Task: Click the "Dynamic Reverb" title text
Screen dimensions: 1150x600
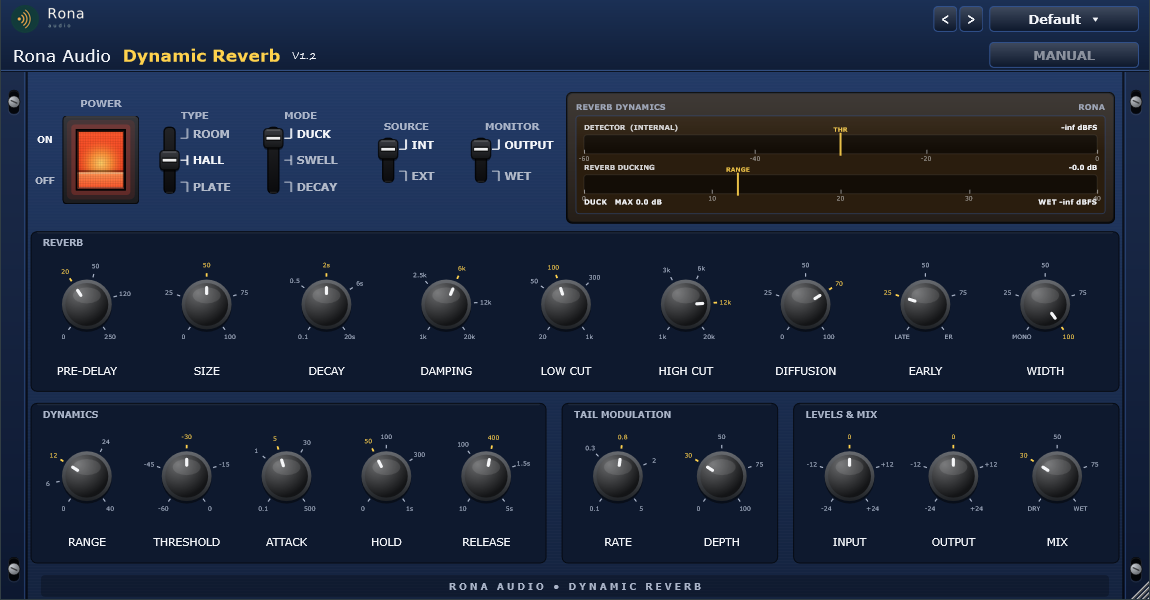Action: 202,56
